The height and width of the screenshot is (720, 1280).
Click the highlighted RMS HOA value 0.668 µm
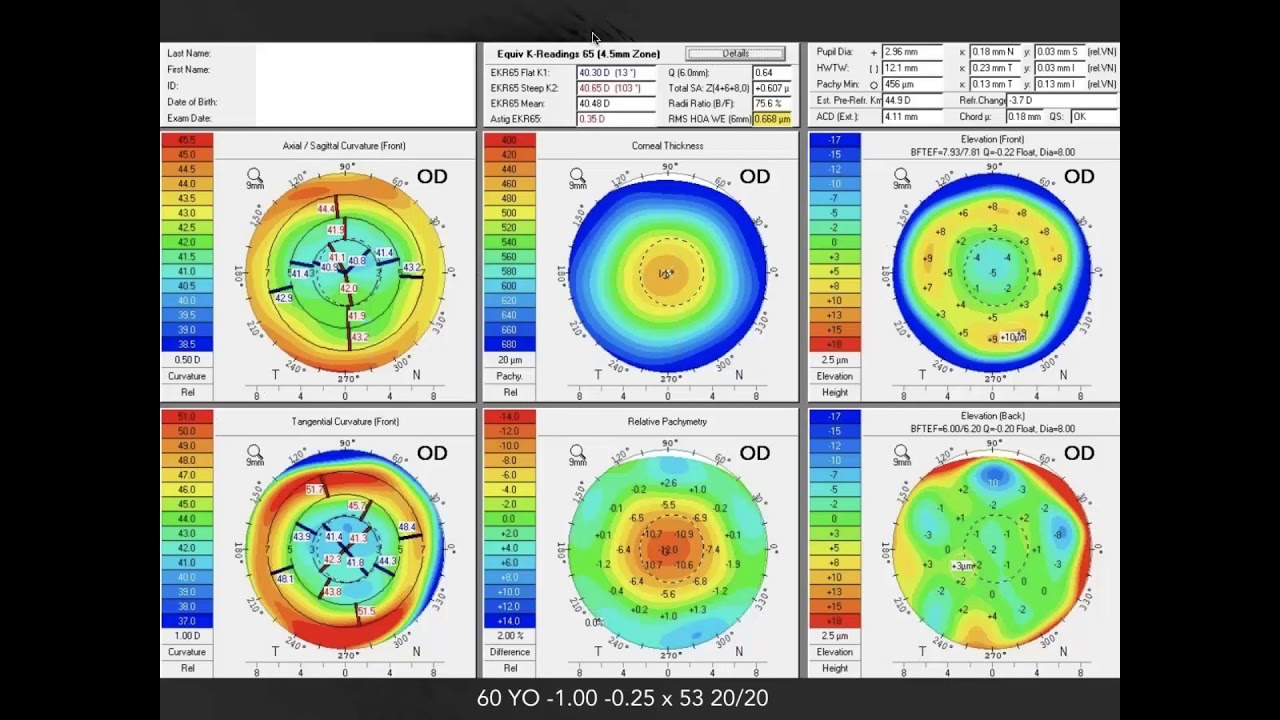coord(772,119)
